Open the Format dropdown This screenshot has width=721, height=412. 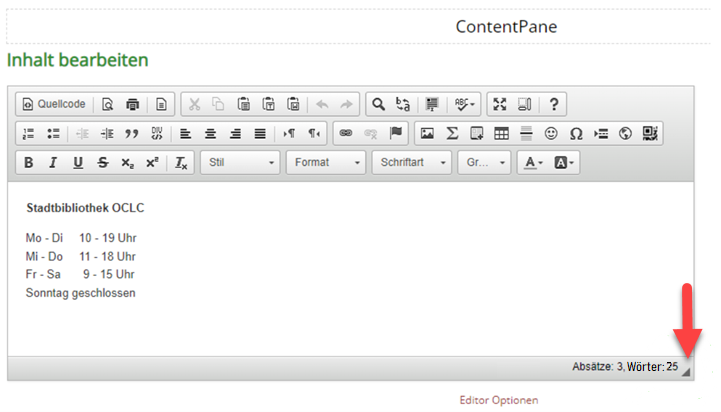pyautogui.click(x=325, y=163)
